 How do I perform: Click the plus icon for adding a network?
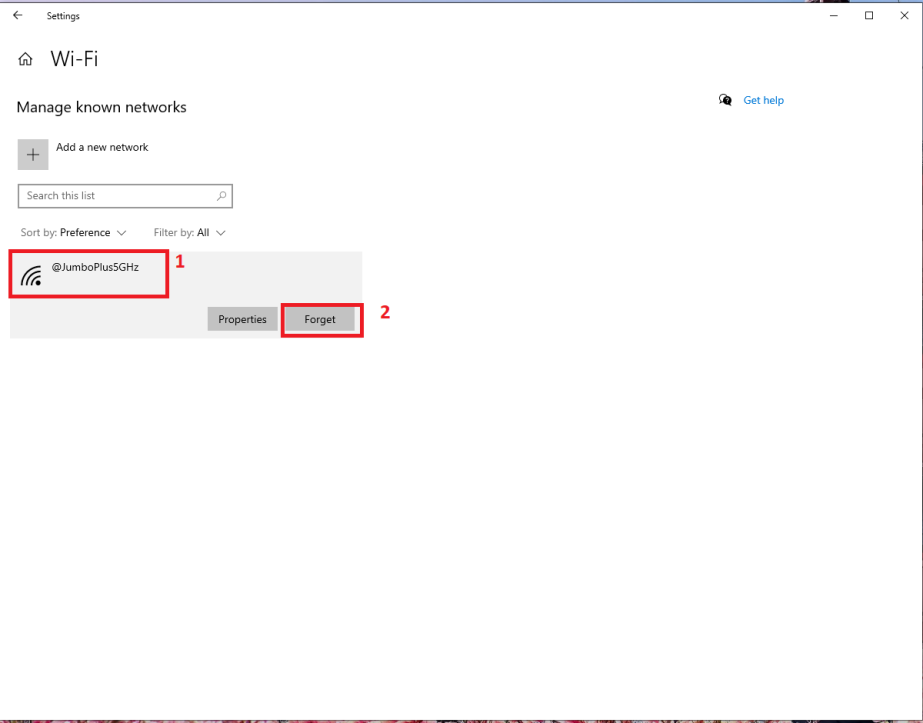(32, 154)
